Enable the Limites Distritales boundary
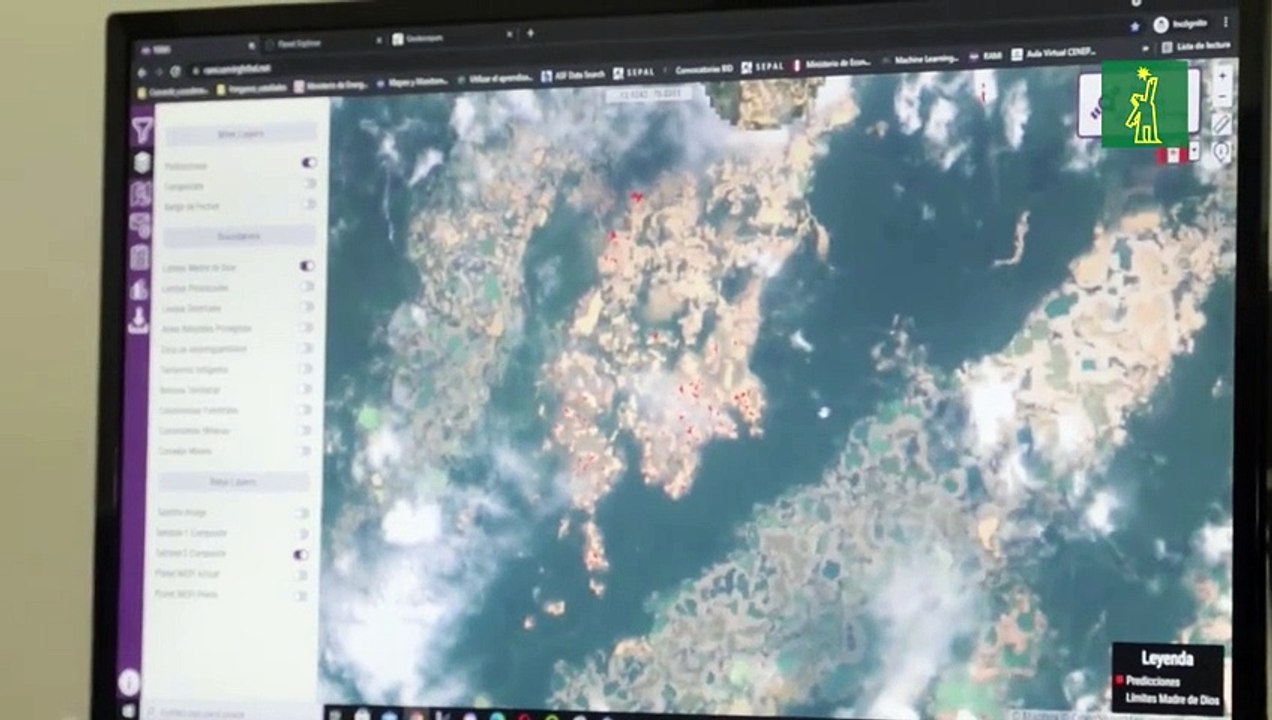The width and height of the screenshot is (1272, 720). pyautogui.click(x=307, y=307)
